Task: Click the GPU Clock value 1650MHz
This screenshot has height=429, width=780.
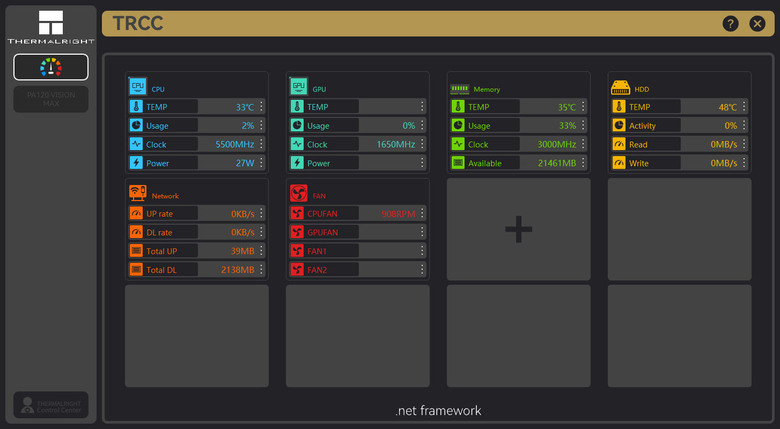Action: click(396, 144)
